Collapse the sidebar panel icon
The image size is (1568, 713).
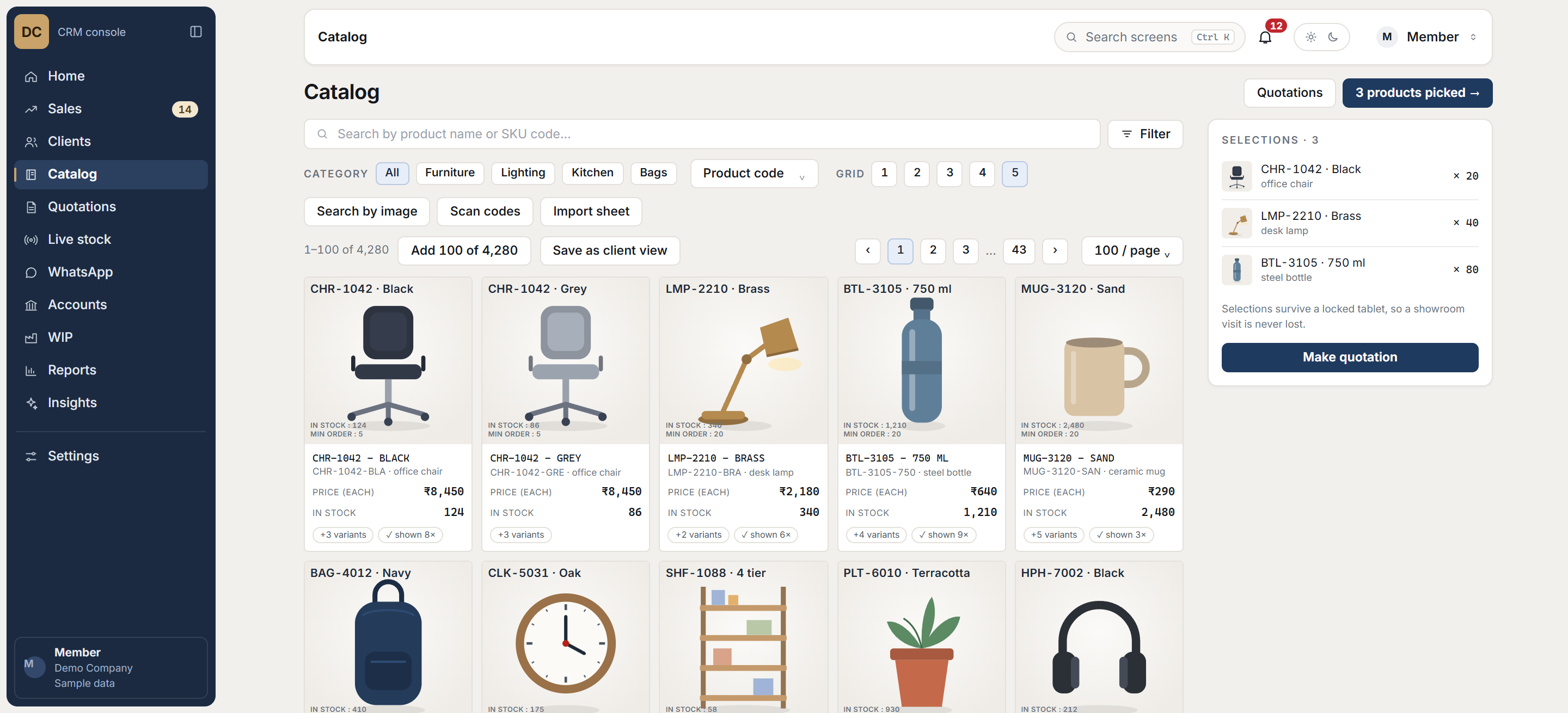[x=195, y=32]
